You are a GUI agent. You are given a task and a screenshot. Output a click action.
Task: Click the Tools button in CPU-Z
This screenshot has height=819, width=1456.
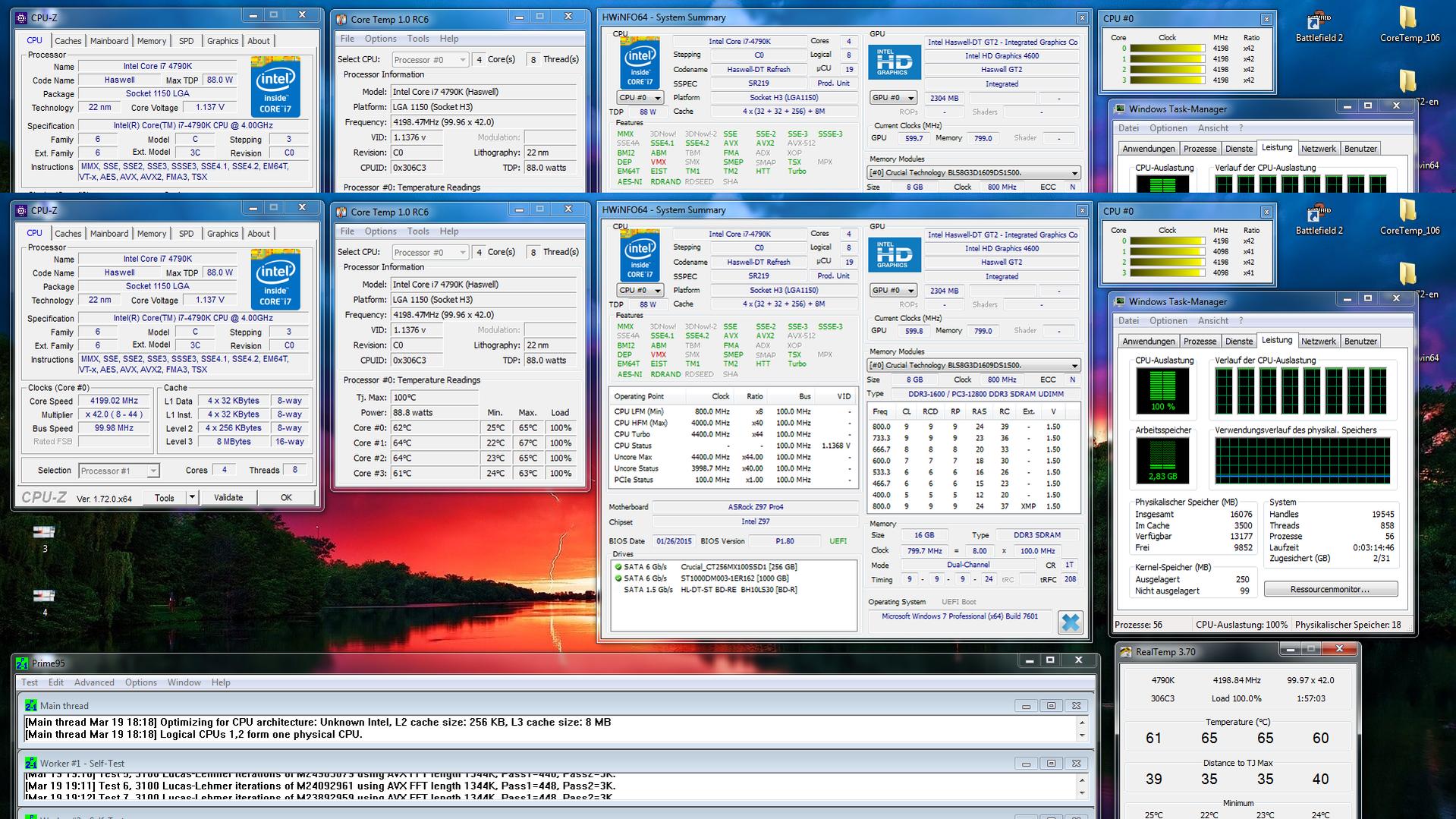point(165,497)
